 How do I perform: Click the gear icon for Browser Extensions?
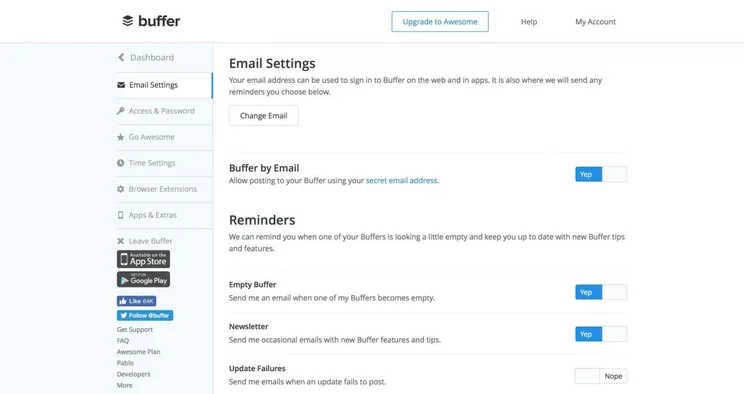(x=121, y=189)
